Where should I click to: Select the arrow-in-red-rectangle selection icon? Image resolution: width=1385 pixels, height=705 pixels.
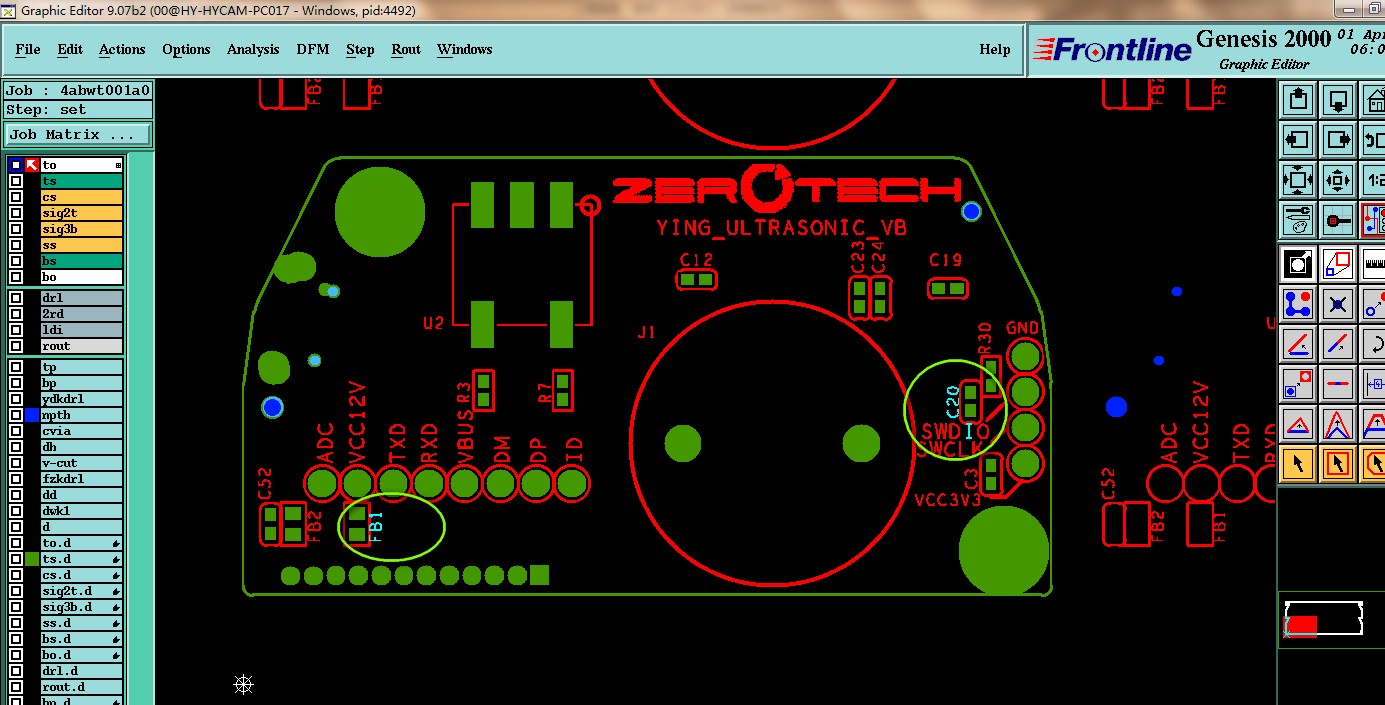point(1338,463)
